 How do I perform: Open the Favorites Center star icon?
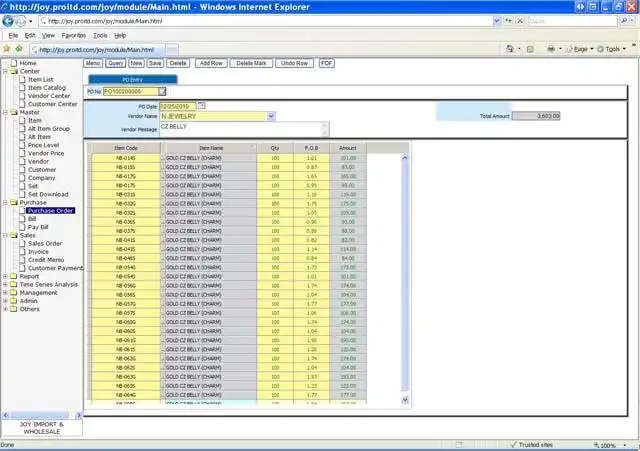7,49
